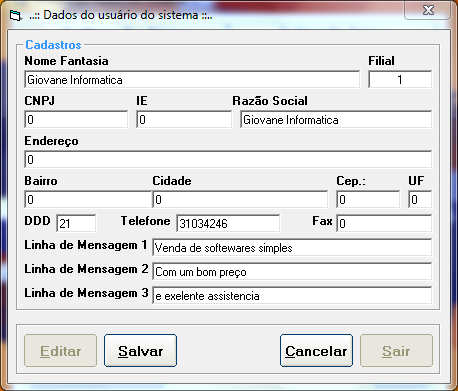The height and width of the screenshot is (391, 458).
Task: Click the Linha de Mensagem 2 label
Action: click(86, 269)
